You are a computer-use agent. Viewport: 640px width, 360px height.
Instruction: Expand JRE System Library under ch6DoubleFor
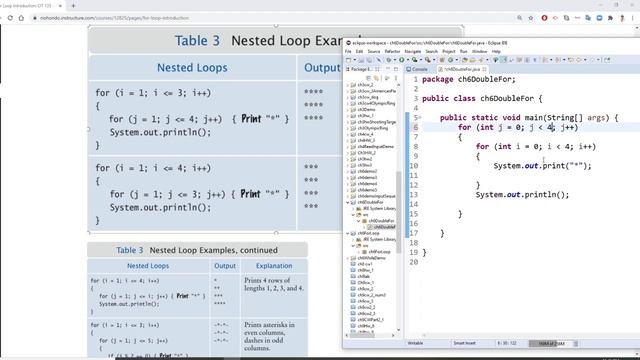pos(353,209)
